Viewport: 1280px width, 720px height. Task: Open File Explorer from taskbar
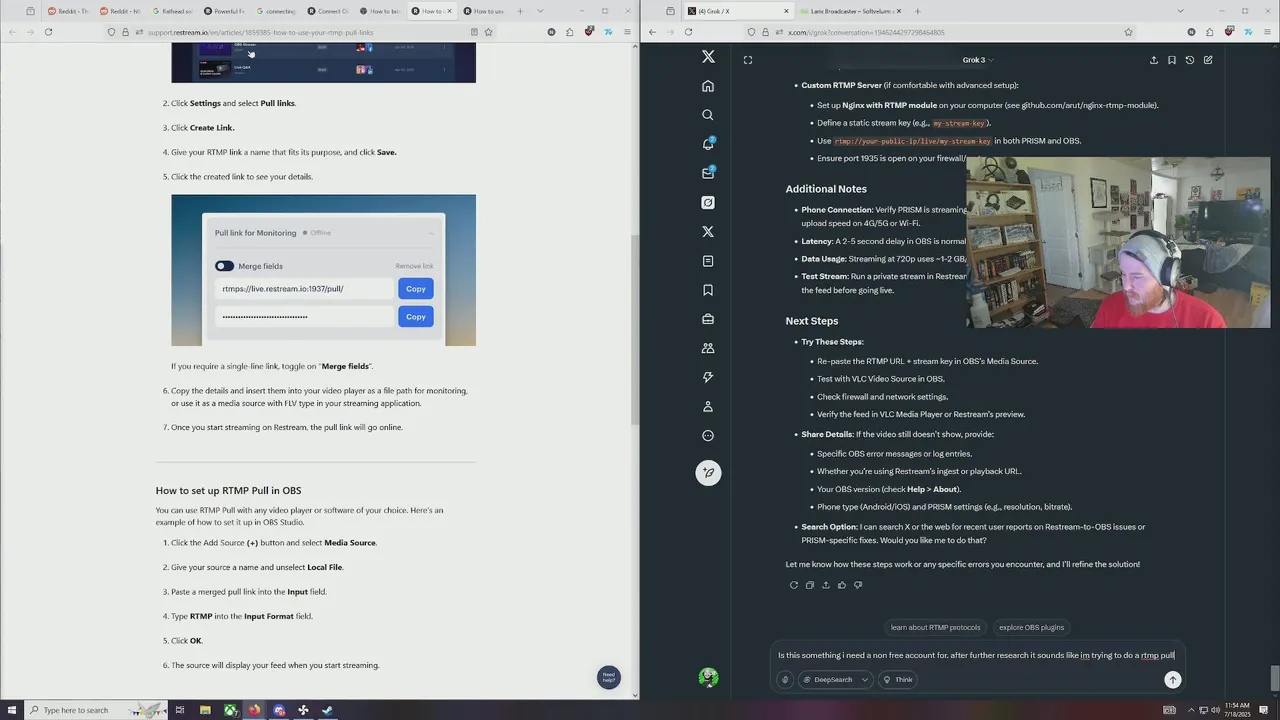205,710
